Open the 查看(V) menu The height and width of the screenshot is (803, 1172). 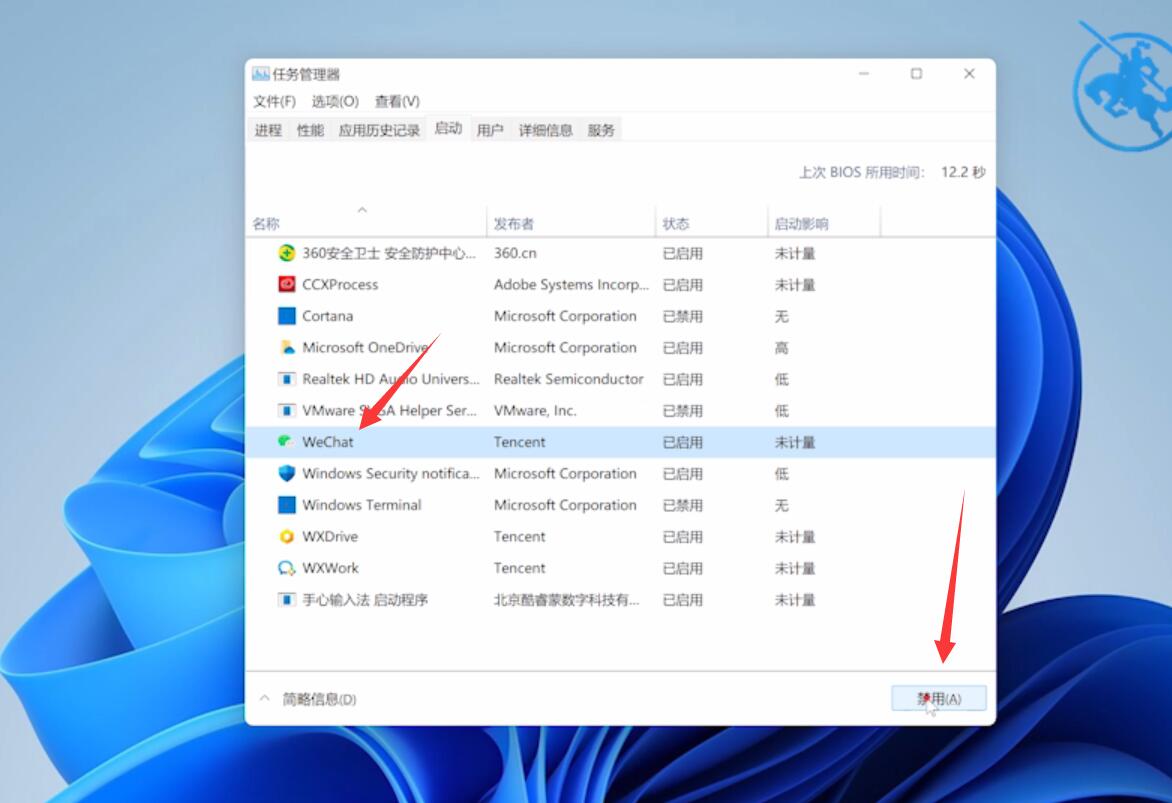(x=397, y=101)
